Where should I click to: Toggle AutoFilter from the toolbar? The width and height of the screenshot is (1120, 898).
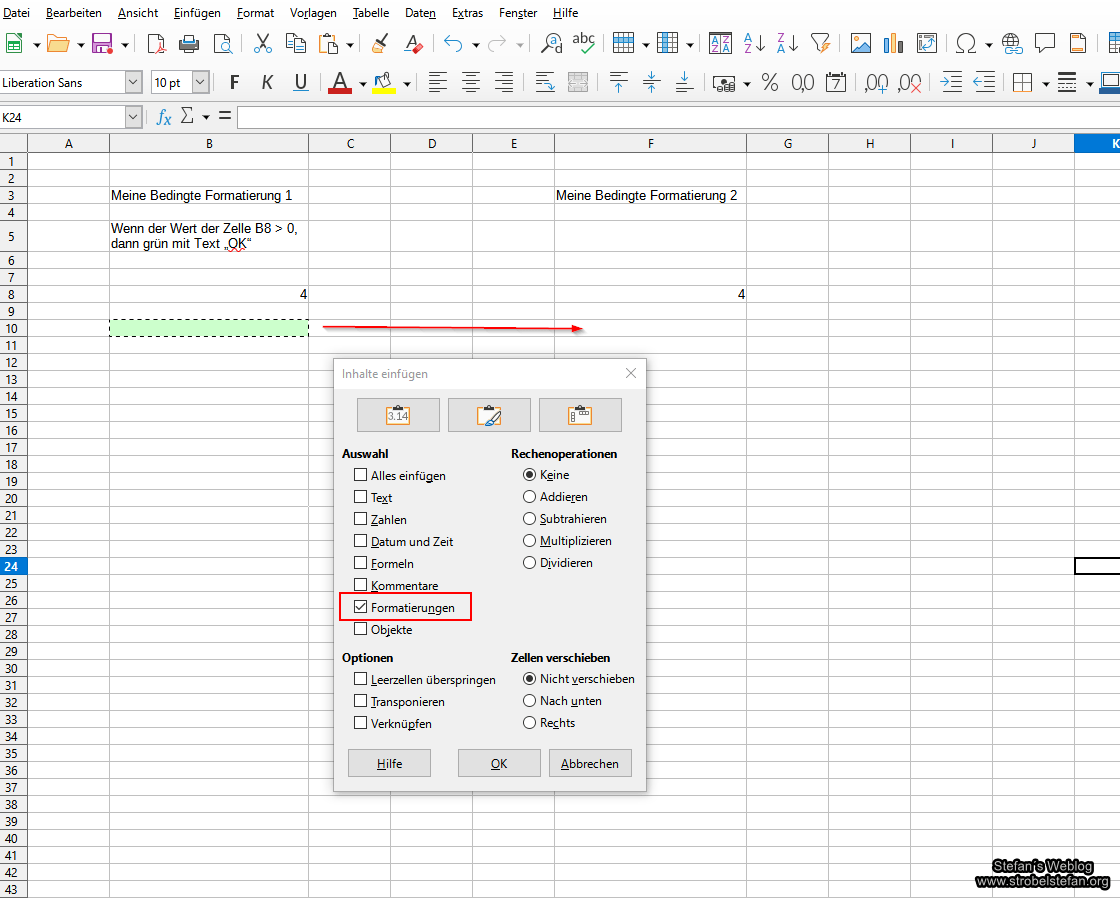821,43
